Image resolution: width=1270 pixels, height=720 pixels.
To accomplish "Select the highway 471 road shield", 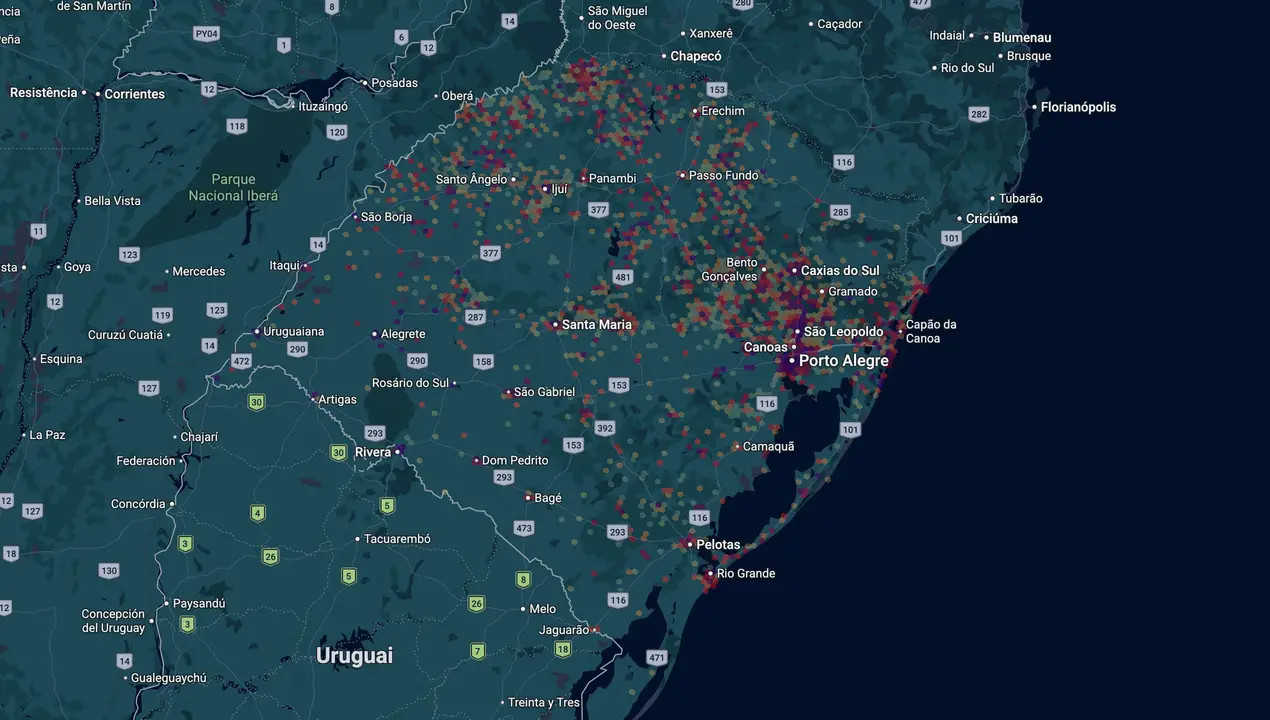I will click(x=657, y=657).
